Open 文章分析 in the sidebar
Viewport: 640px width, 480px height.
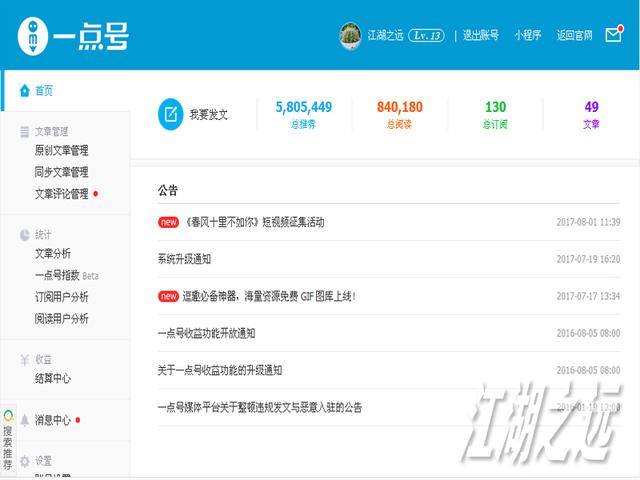click(53, 253)
